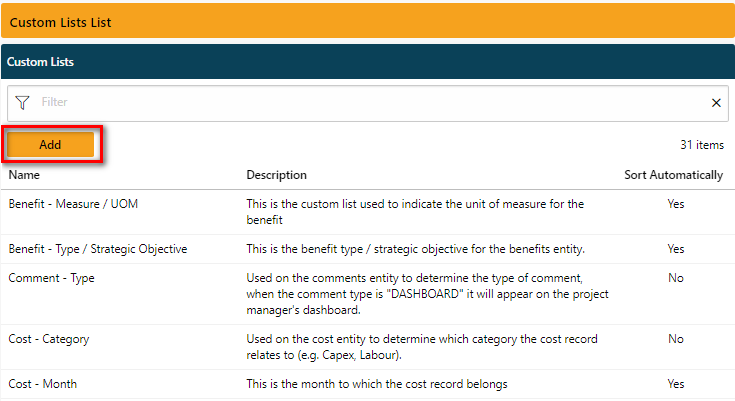Click the funnel filter icon
The width and height of the screenshot is (735, 401).
[22, 103]
